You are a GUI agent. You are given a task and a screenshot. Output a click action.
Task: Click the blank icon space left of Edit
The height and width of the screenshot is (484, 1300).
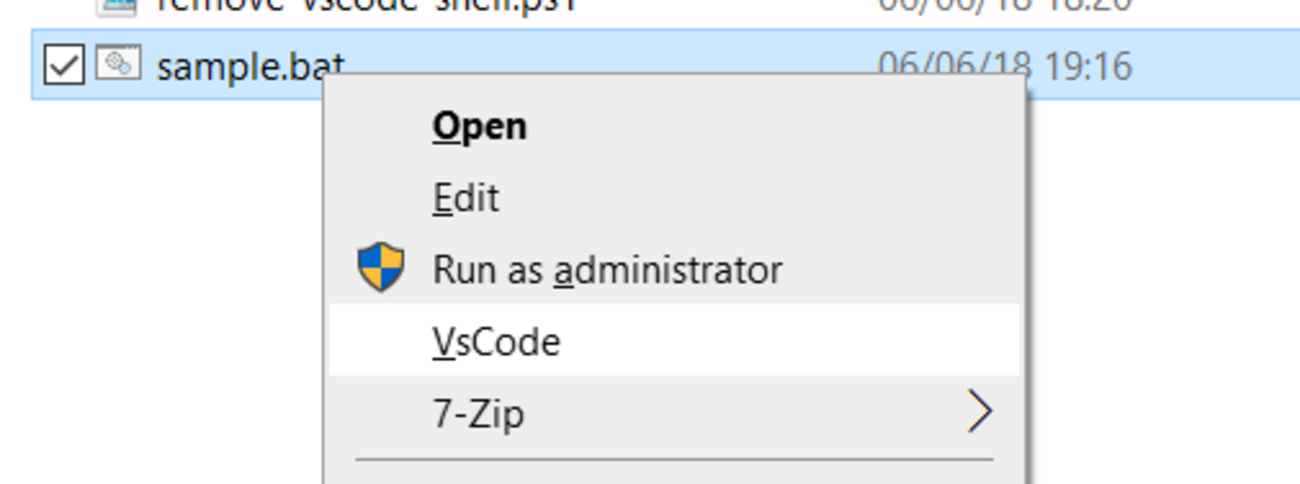tap(381, 198)
